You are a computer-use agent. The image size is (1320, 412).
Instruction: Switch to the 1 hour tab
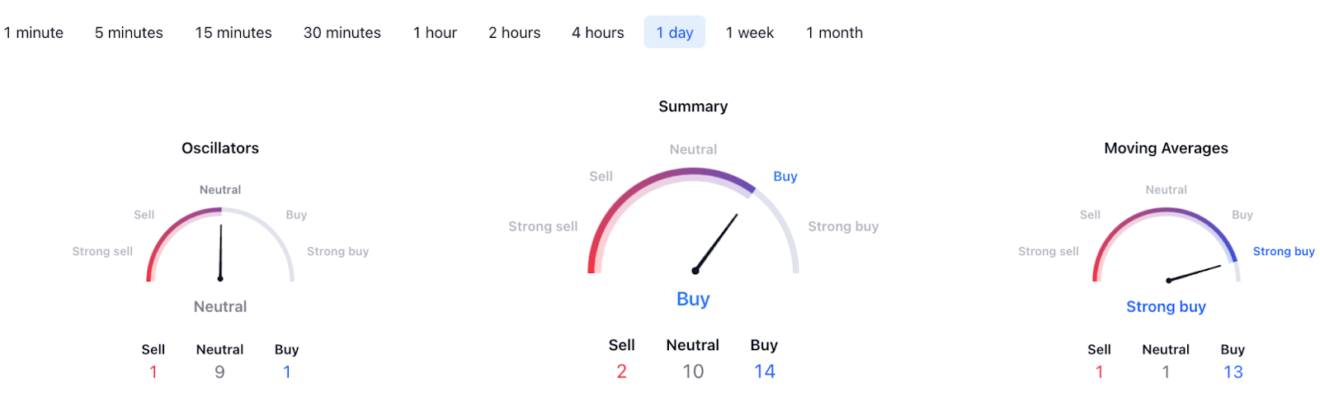435,32
